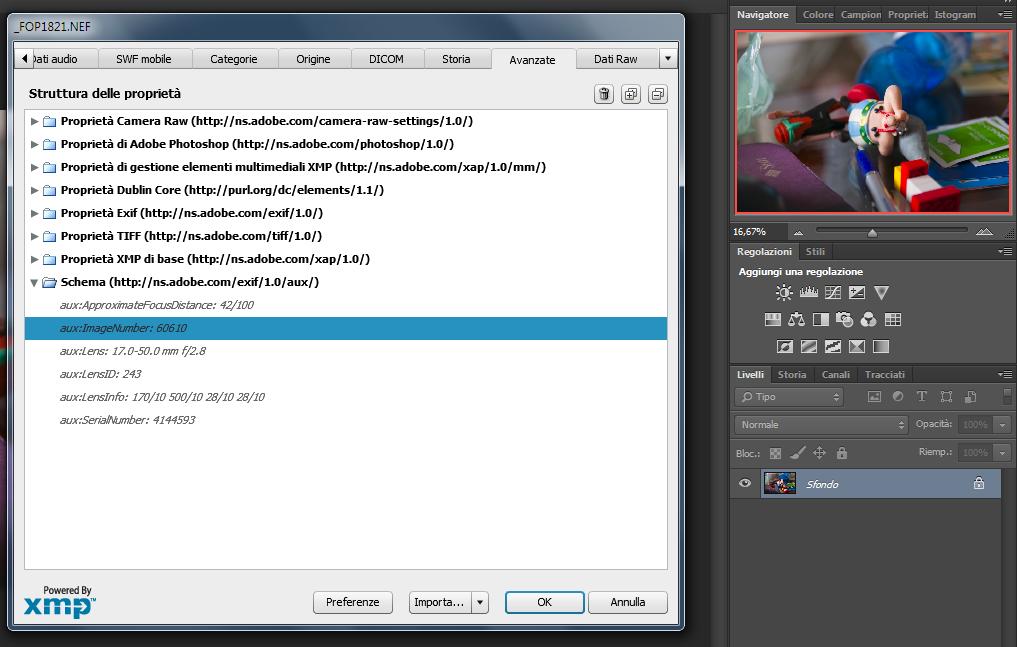Add a Channel Mixer adjustment
This screenshot has width=1017, height=647.
coord(868,320)
